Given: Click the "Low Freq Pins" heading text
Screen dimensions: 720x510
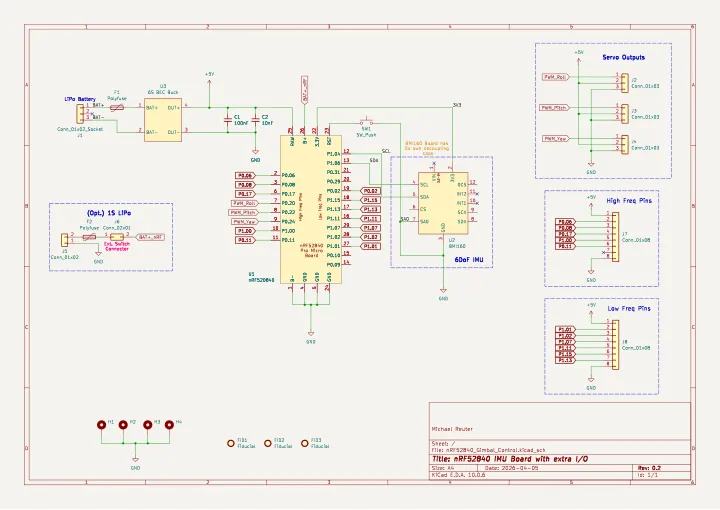Looking at the screenshot, I should (x=629, y=308).
